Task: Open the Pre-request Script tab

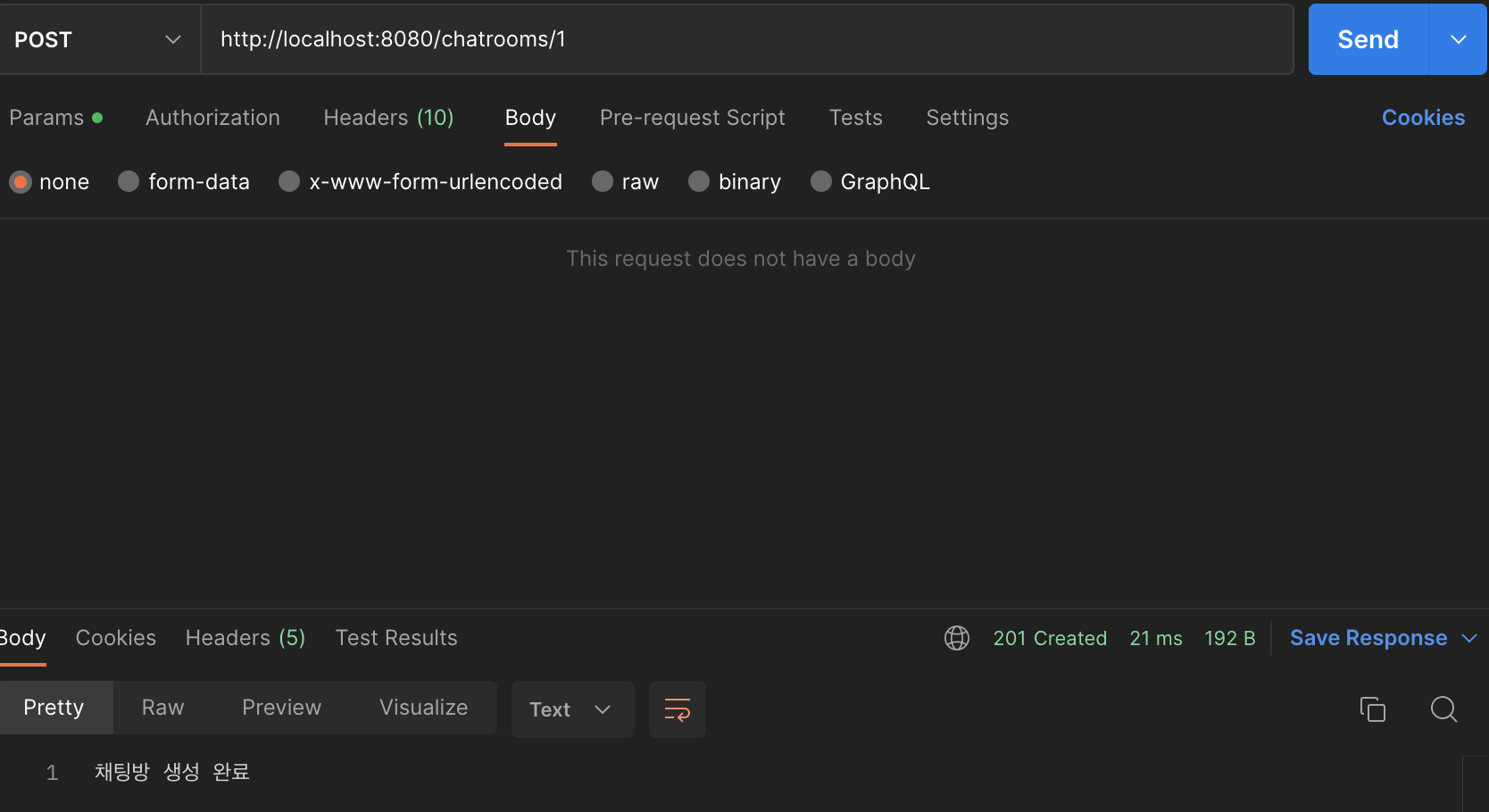Action: coord(692,118)
